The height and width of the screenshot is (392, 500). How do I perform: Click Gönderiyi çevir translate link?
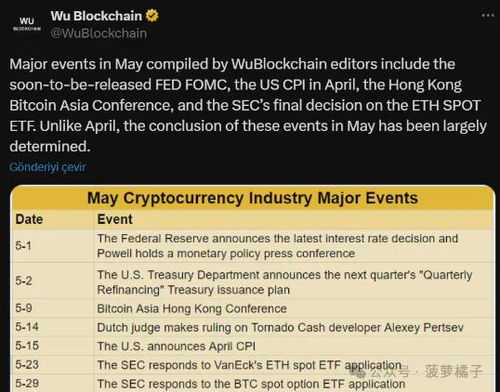[x=48, y=167]
